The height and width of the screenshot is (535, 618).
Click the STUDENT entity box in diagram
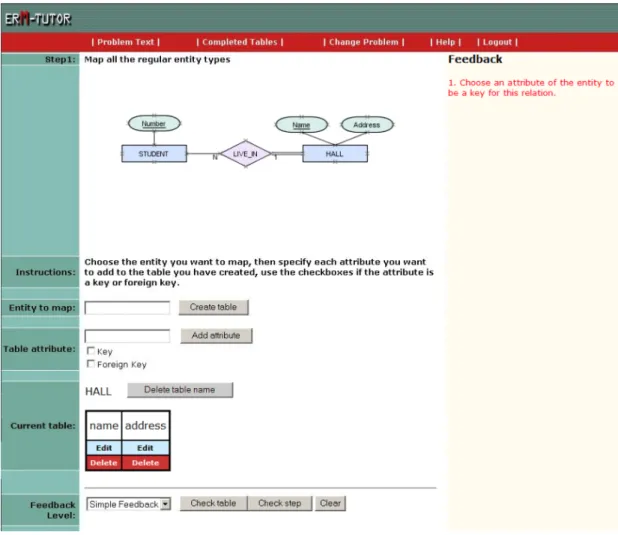[154, 154]
